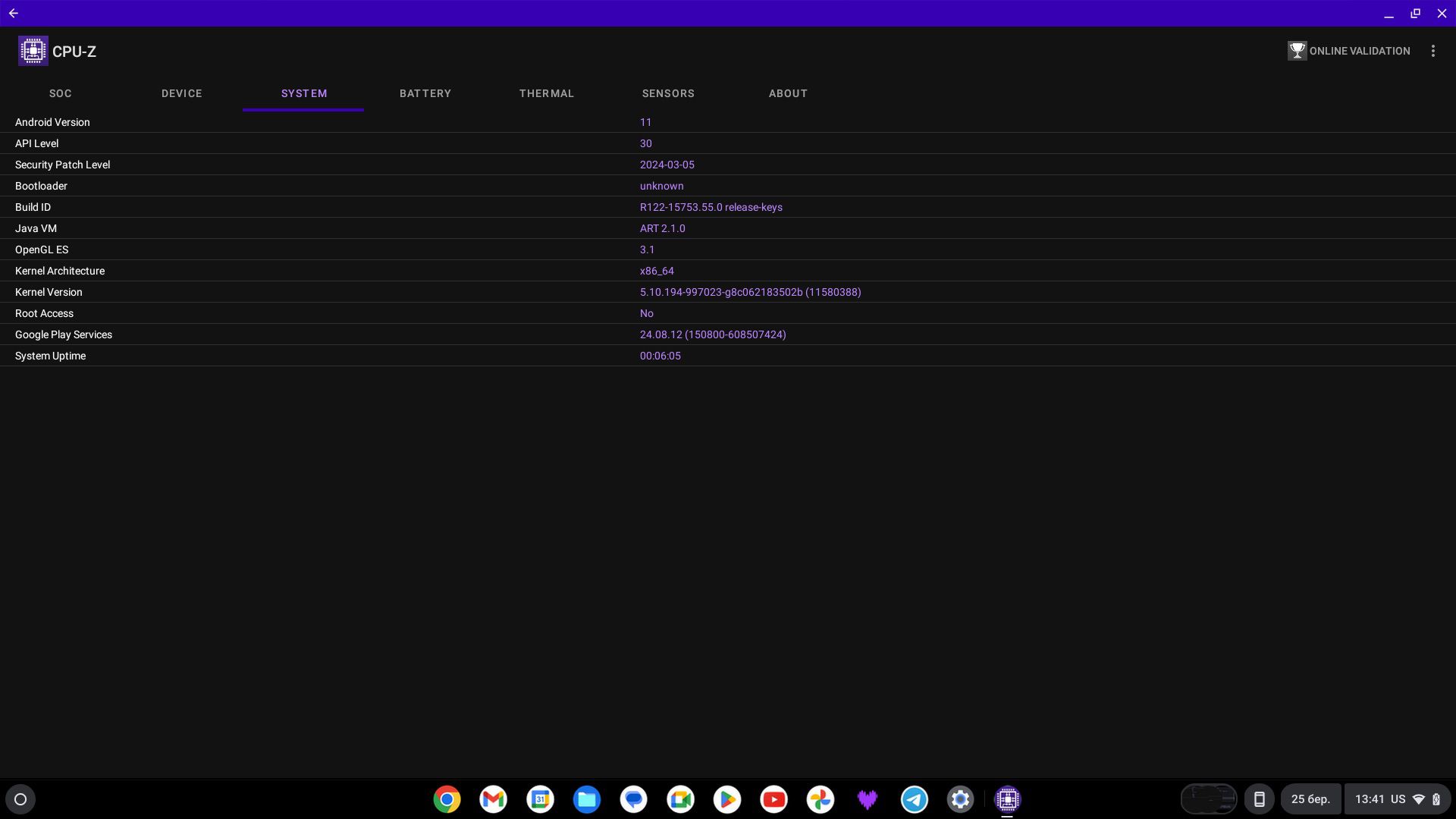Image resolution: width=1456 pixels, height=819 pixels.
Task: Click Build ID value field
Action: coord(711,207)
